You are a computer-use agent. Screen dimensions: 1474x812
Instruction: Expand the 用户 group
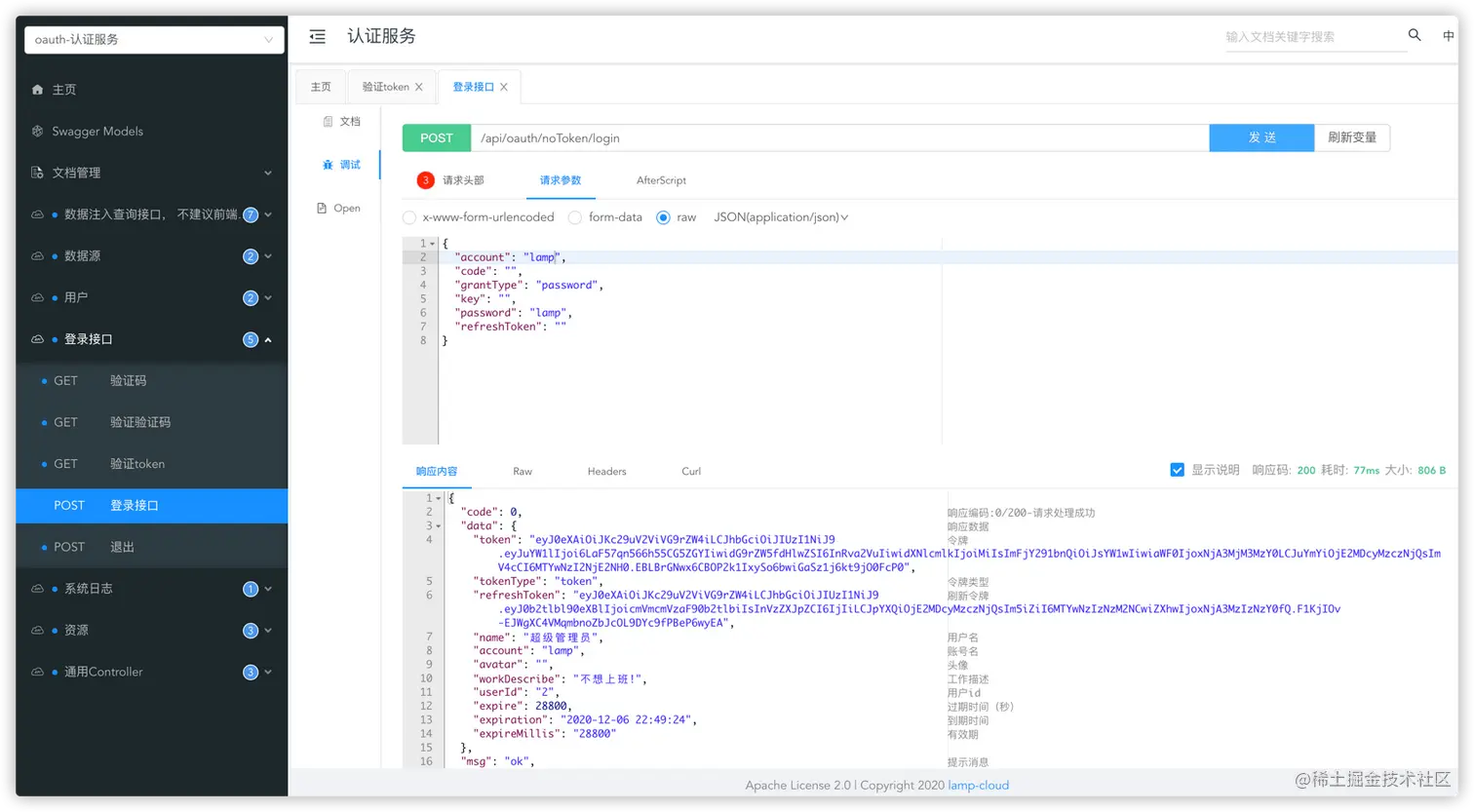268,298
